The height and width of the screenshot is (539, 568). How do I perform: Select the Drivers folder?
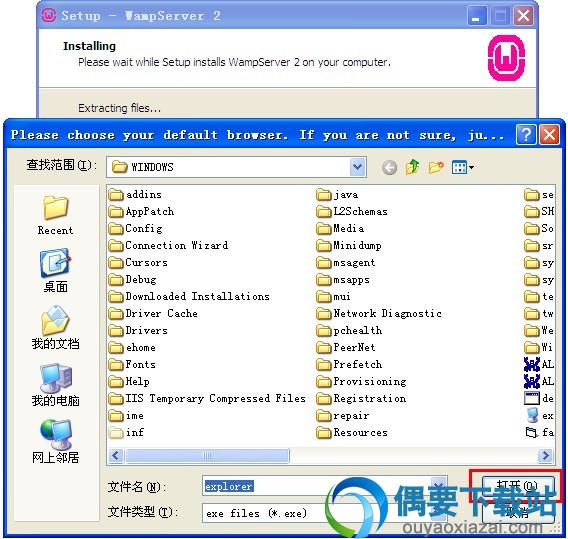tap(138, 331)
